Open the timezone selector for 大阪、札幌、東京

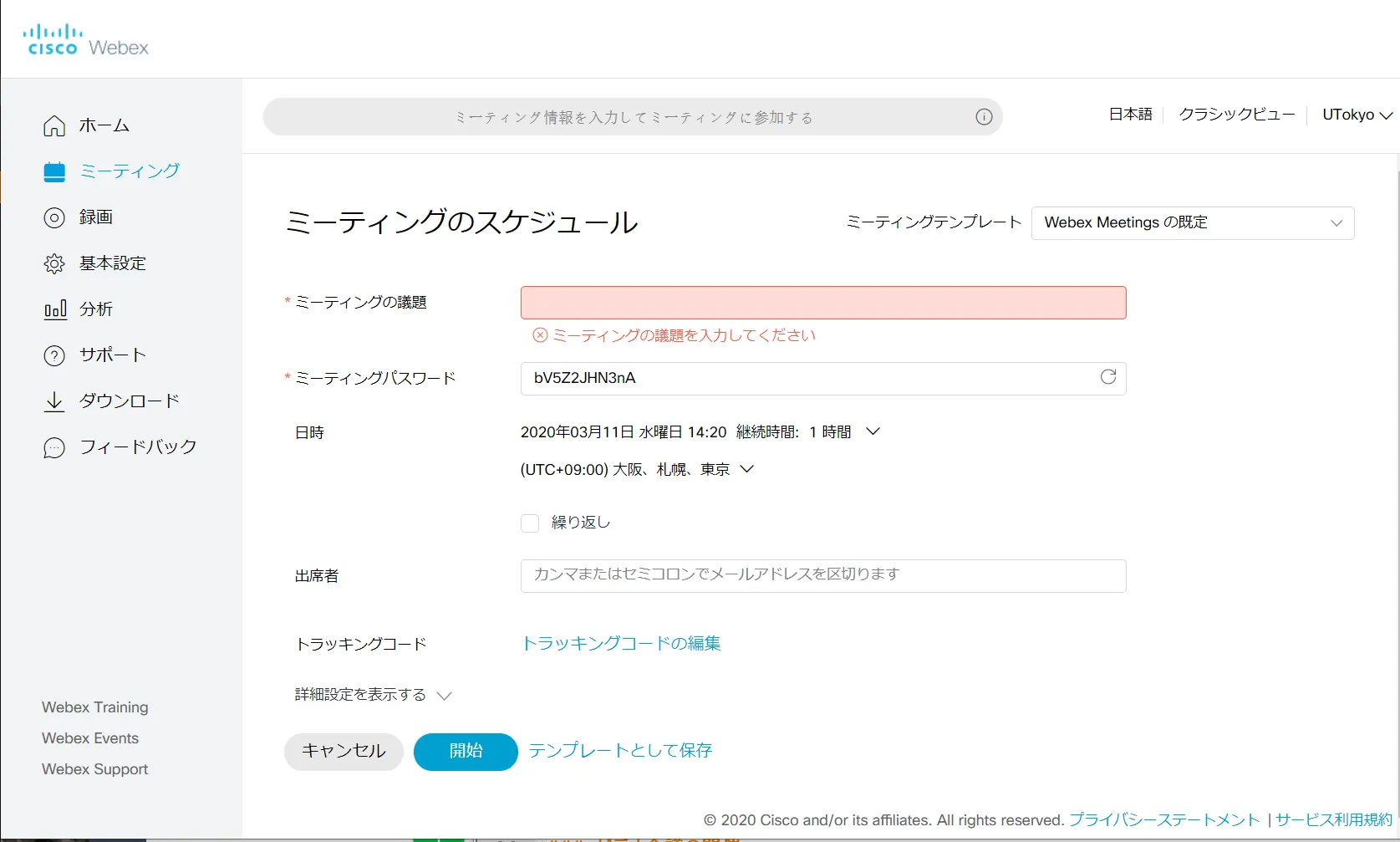pyautogui.click(x=746, y=469)
